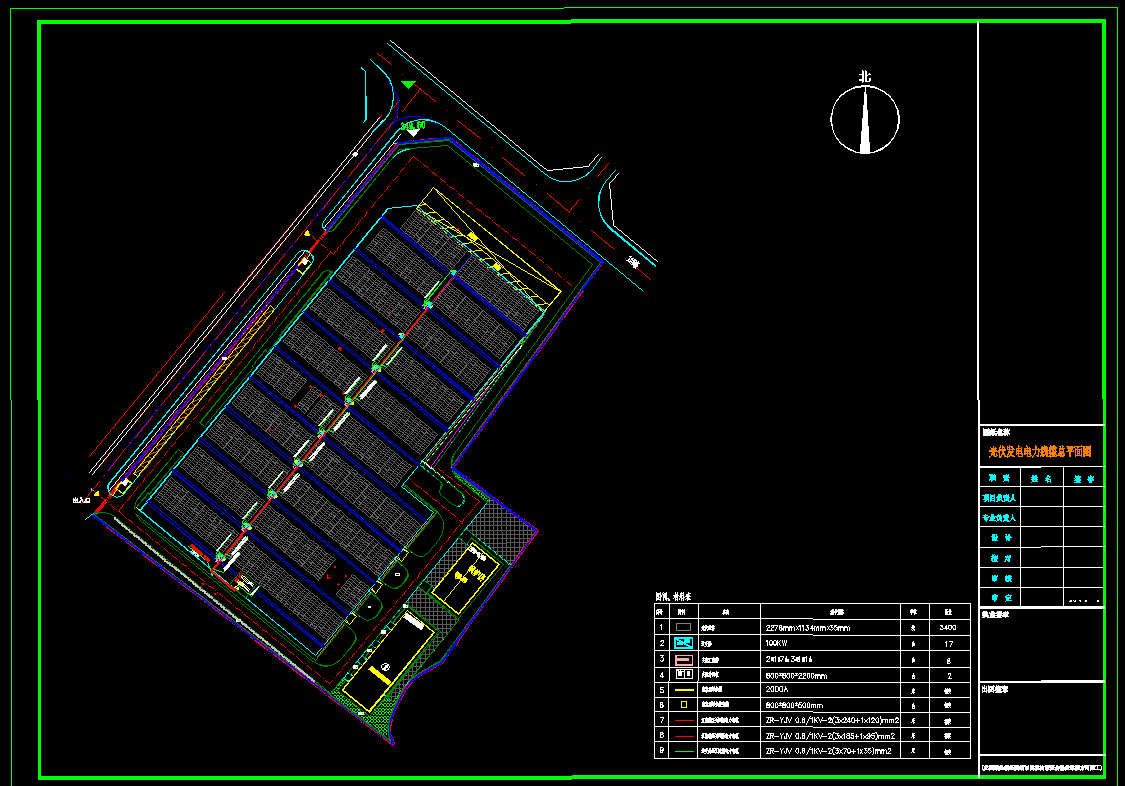Click the 专业负责人 label in the title block
Screen dimensions: 1125x786
pos(999,518)
